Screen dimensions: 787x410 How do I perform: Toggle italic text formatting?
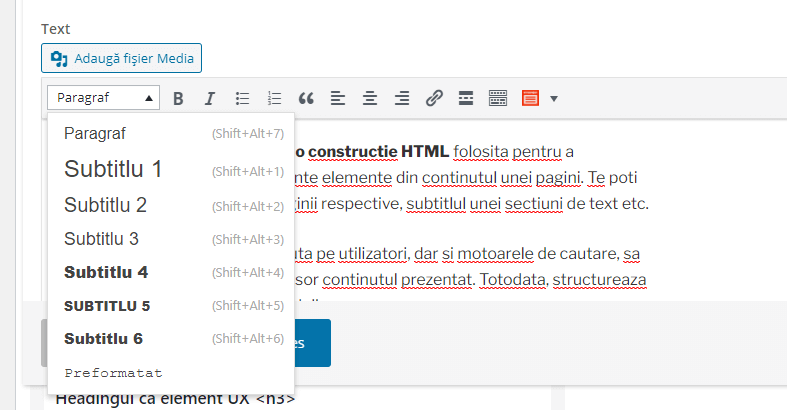pos(210,98)
